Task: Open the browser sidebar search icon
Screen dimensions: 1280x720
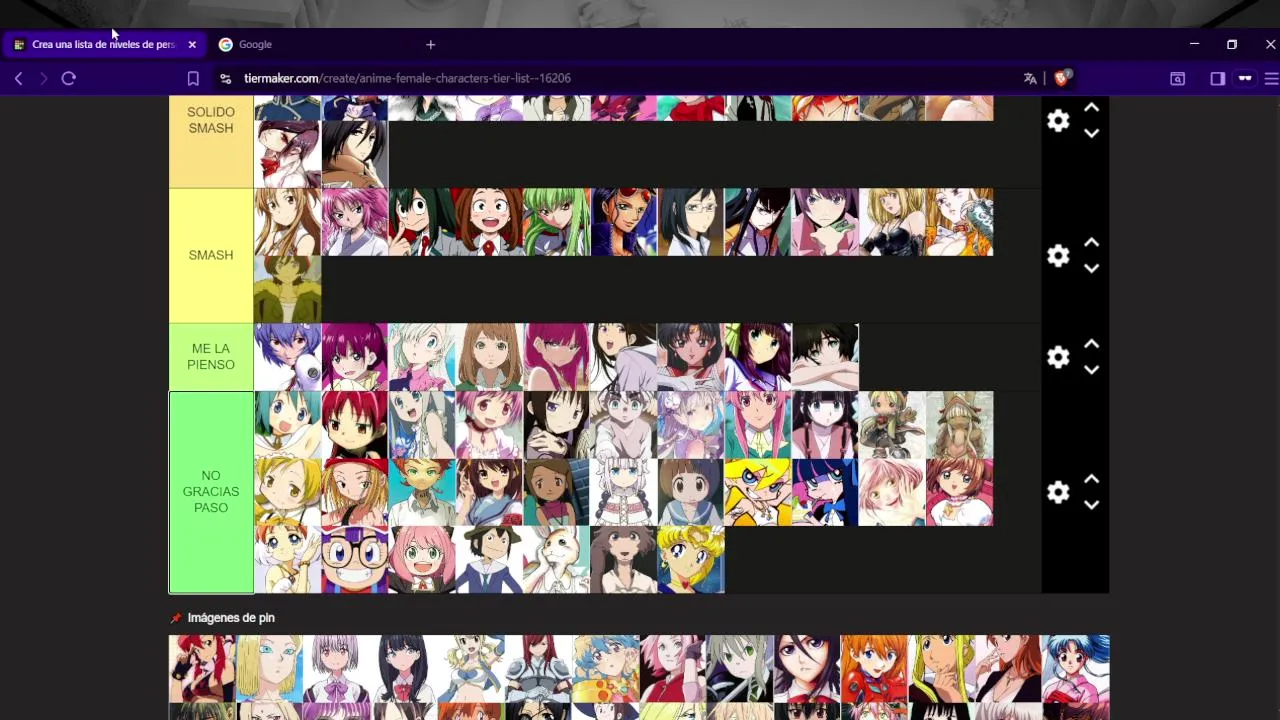Action: click(x=1177, y=78)
